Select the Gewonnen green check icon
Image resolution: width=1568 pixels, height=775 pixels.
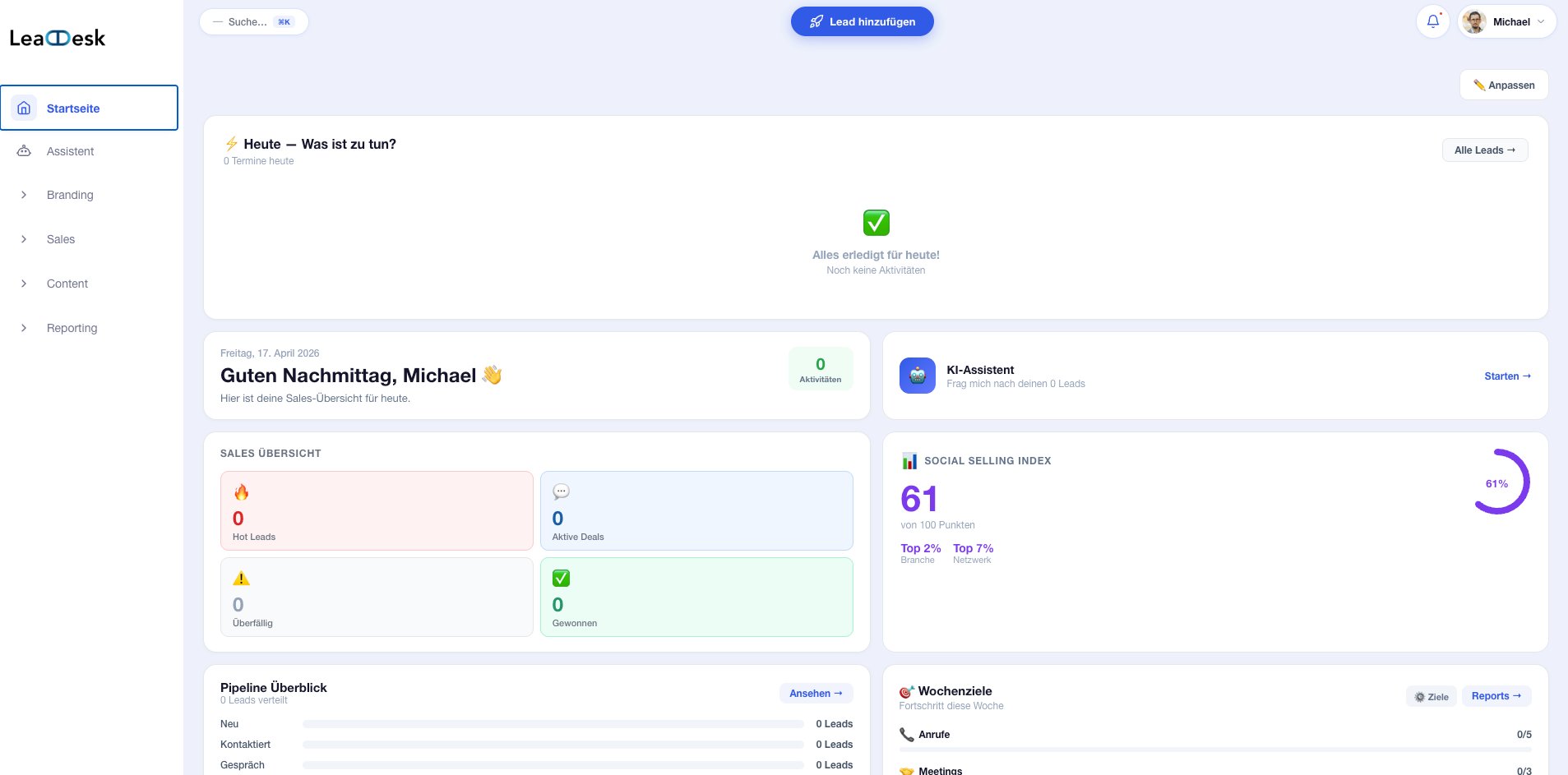click(560, 577)
